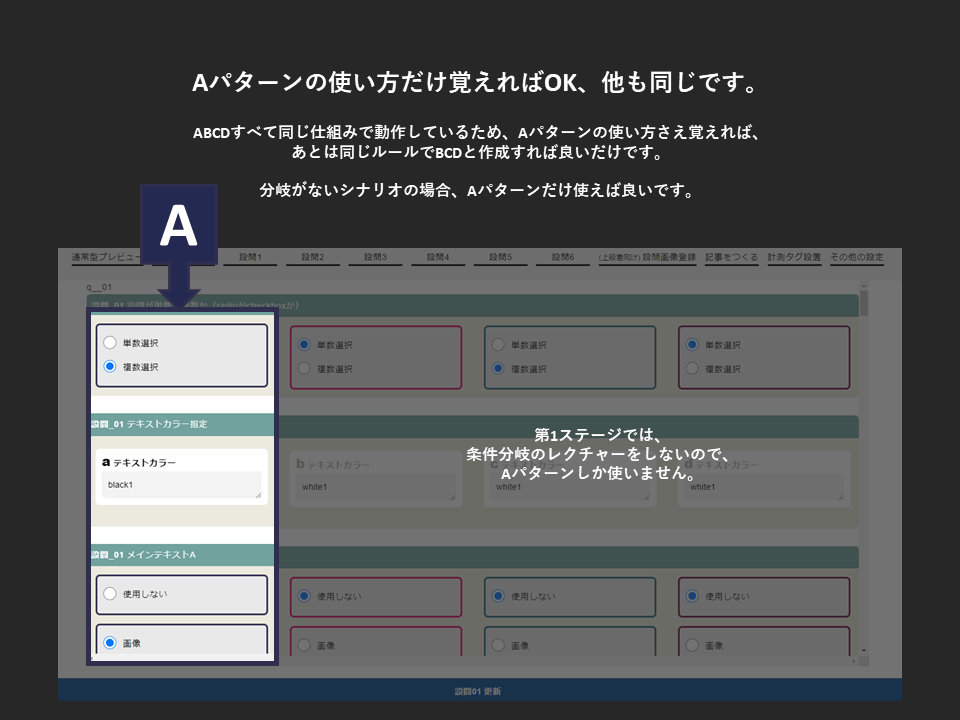The width and height of the screenshot is (960, 720).
Task: Switch to the 設問4 tab
Action: point(437,258)
